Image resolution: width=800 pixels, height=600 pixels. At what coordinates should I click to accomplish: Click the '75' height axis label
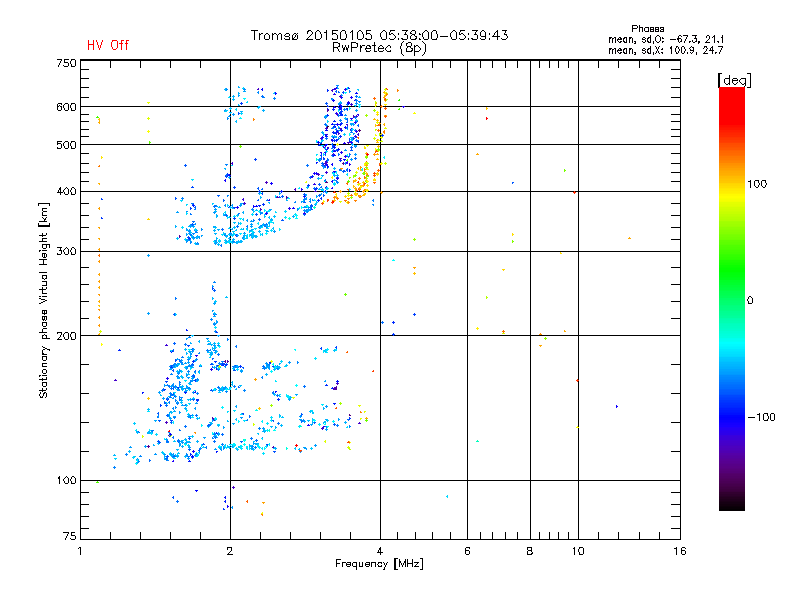(x=70, y=536)
